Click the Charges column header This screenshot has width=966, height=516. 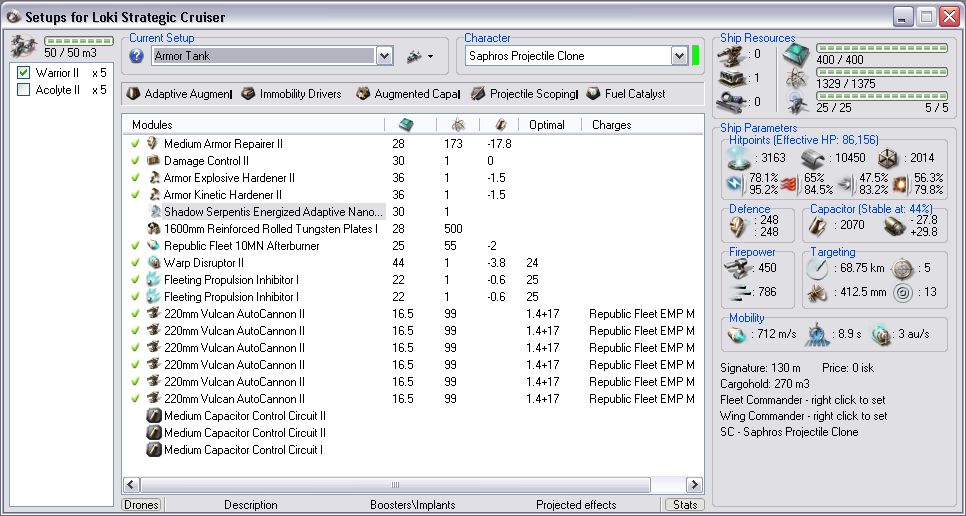[x=611, y=125]
